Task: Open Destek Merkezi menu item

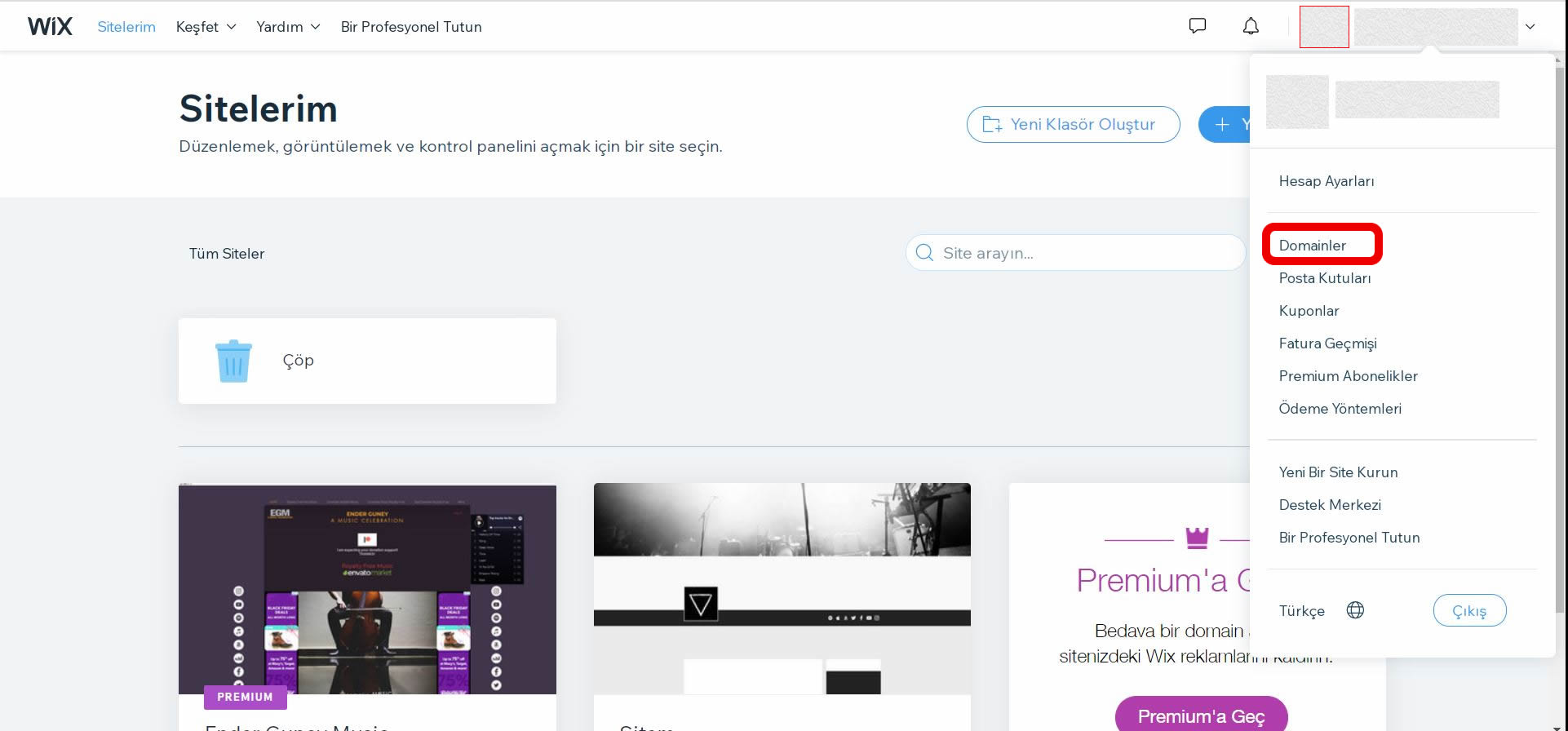Action: [x=1330, y=505]
